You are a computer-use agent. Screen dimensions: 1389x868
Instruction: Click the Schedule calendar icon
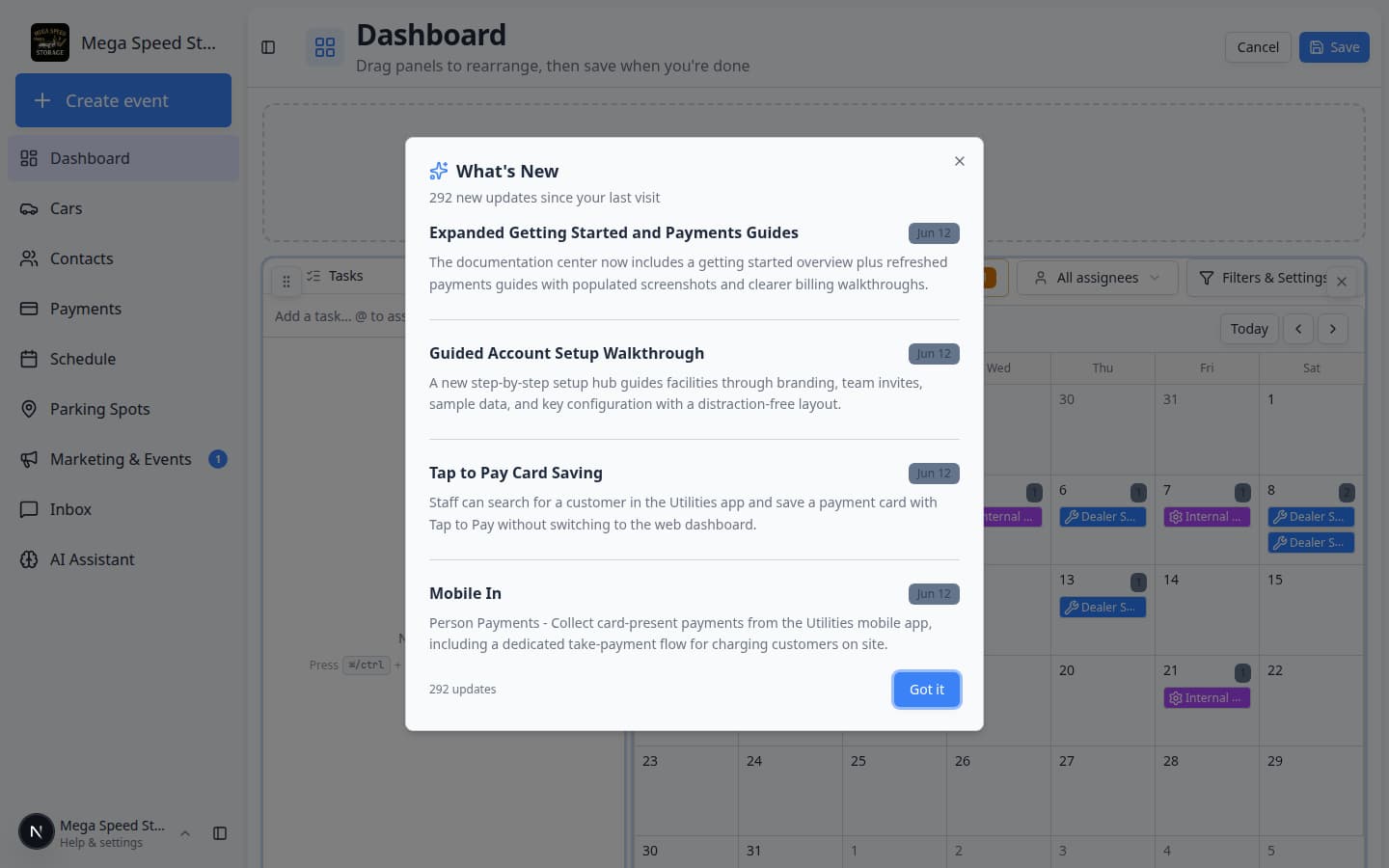click(29, 359)
